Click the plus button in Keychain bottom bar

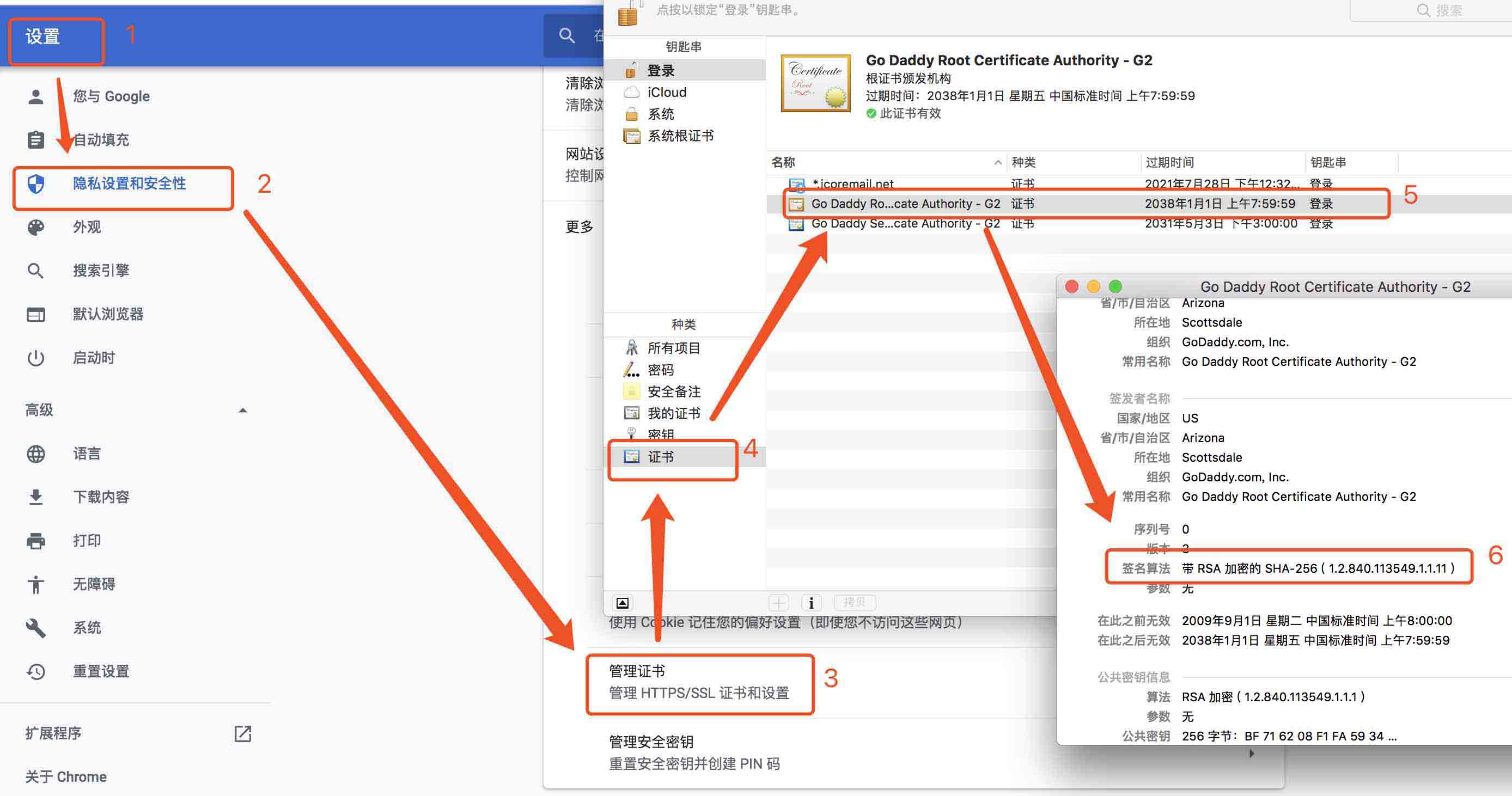pyautogui.click(x=778, y=602)
